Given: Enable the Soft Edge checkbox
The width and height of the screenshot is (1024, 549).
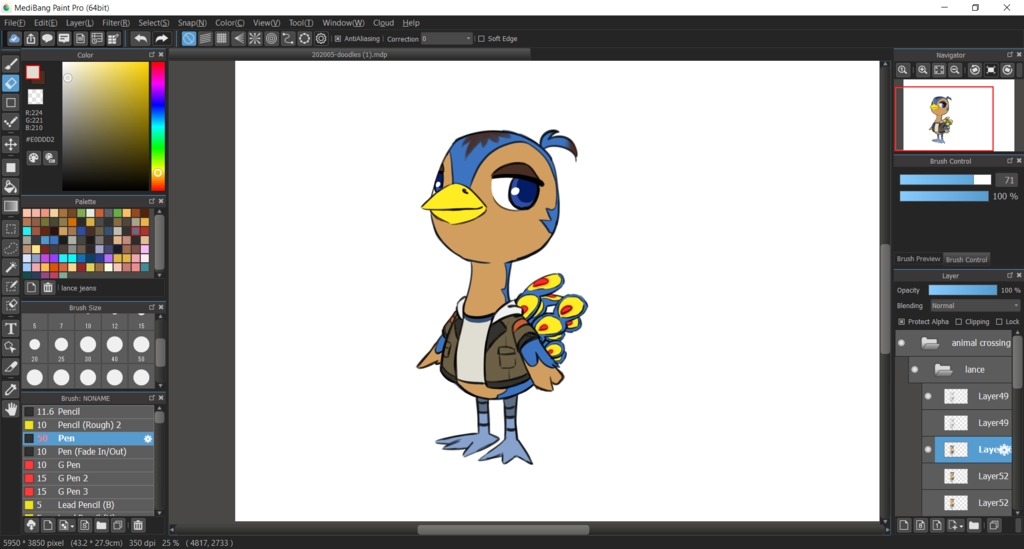Looking at the screenshot, I should pos(481,39).
